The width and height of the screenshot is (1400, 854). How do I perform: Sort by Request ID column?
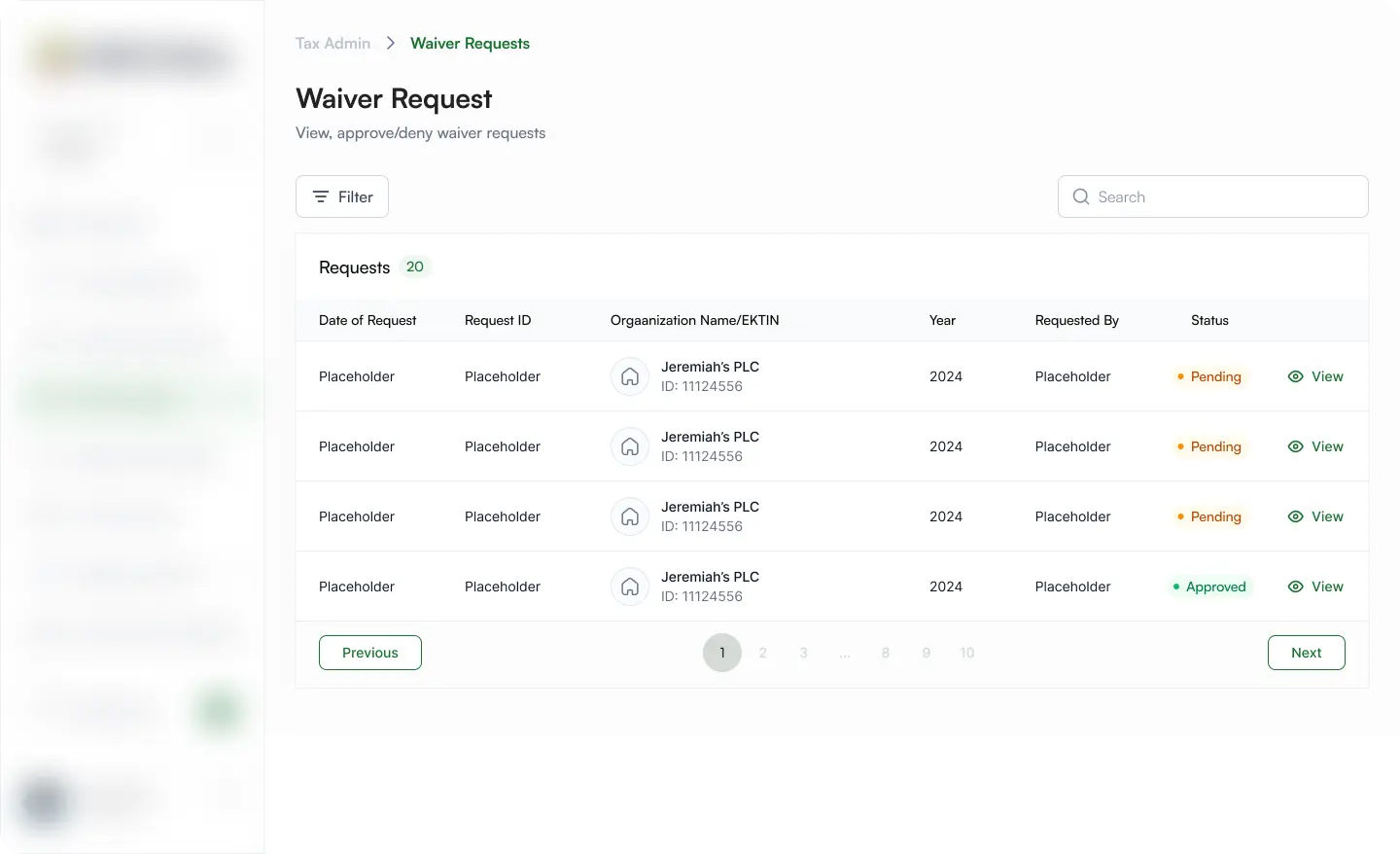(x=498, y=320)
